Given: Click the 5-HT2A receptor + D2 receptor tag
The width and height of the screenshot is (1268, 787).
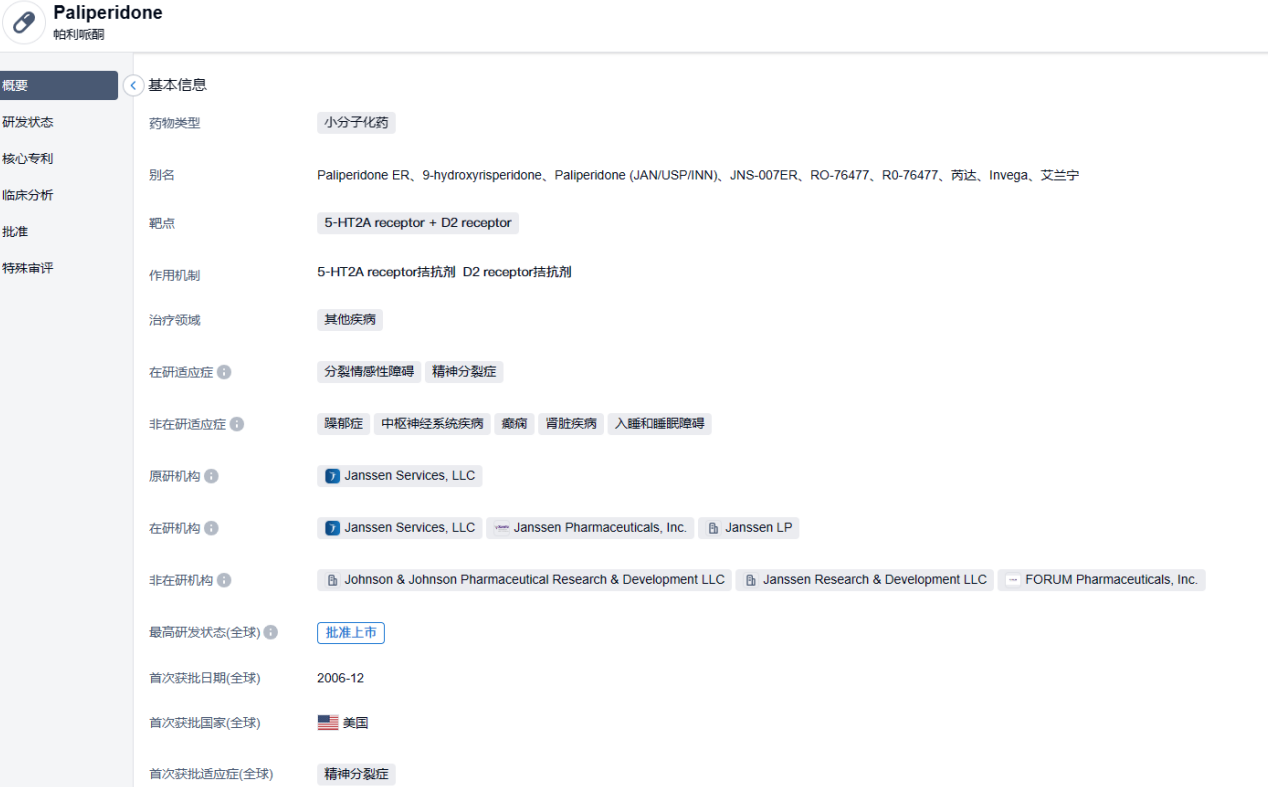Looking at the screenshot, I should point(417,223).
